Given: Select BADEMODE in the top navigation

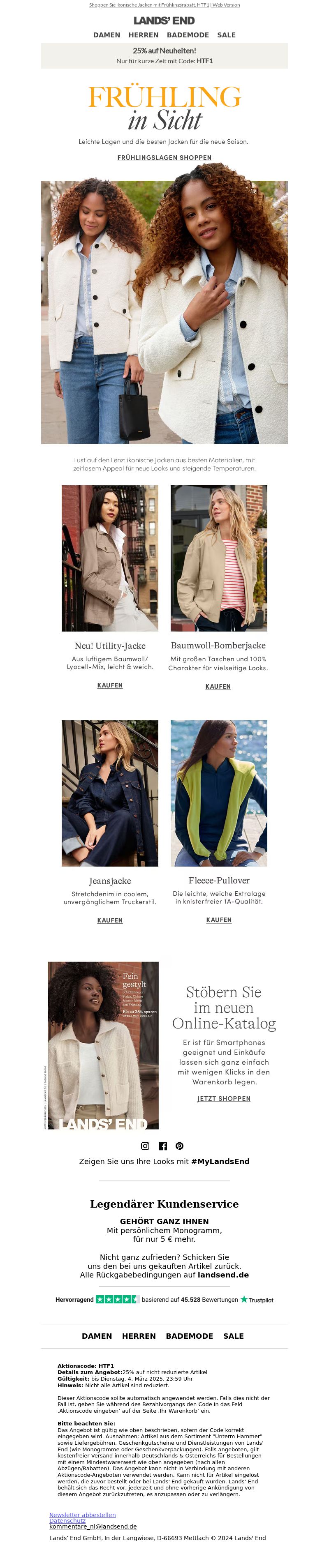Looking at the screenshot, I should point(188,35).
